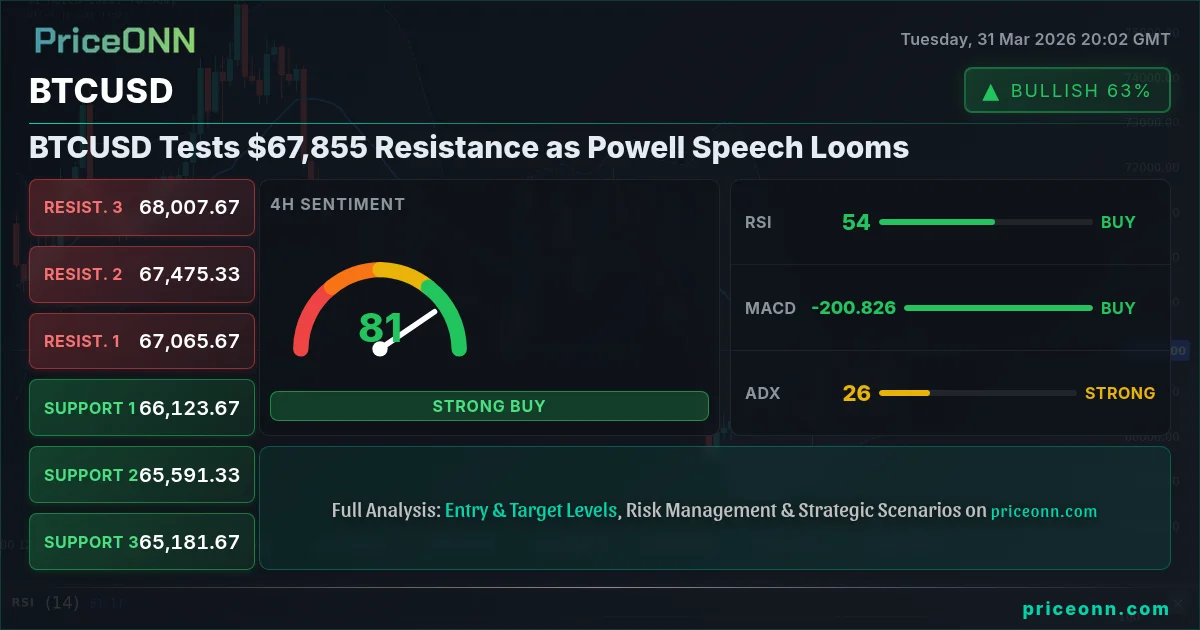Image resolution: width=1200 pixels, height=630 pixels.
Task: Click the PriceONN logo
Action: pos(115,40)
